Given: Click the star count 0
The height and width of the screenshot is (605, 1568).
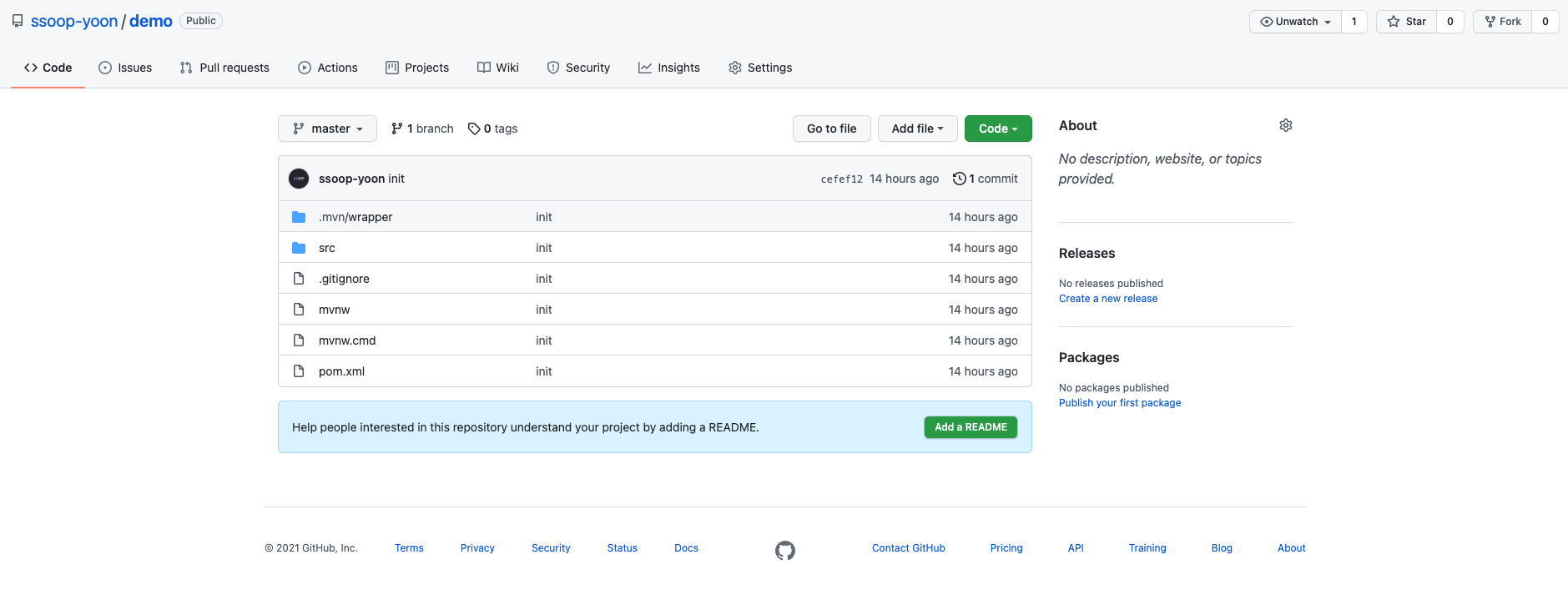Looking at the screenshot, I should pyautogui.click(x=1450, y=22).
